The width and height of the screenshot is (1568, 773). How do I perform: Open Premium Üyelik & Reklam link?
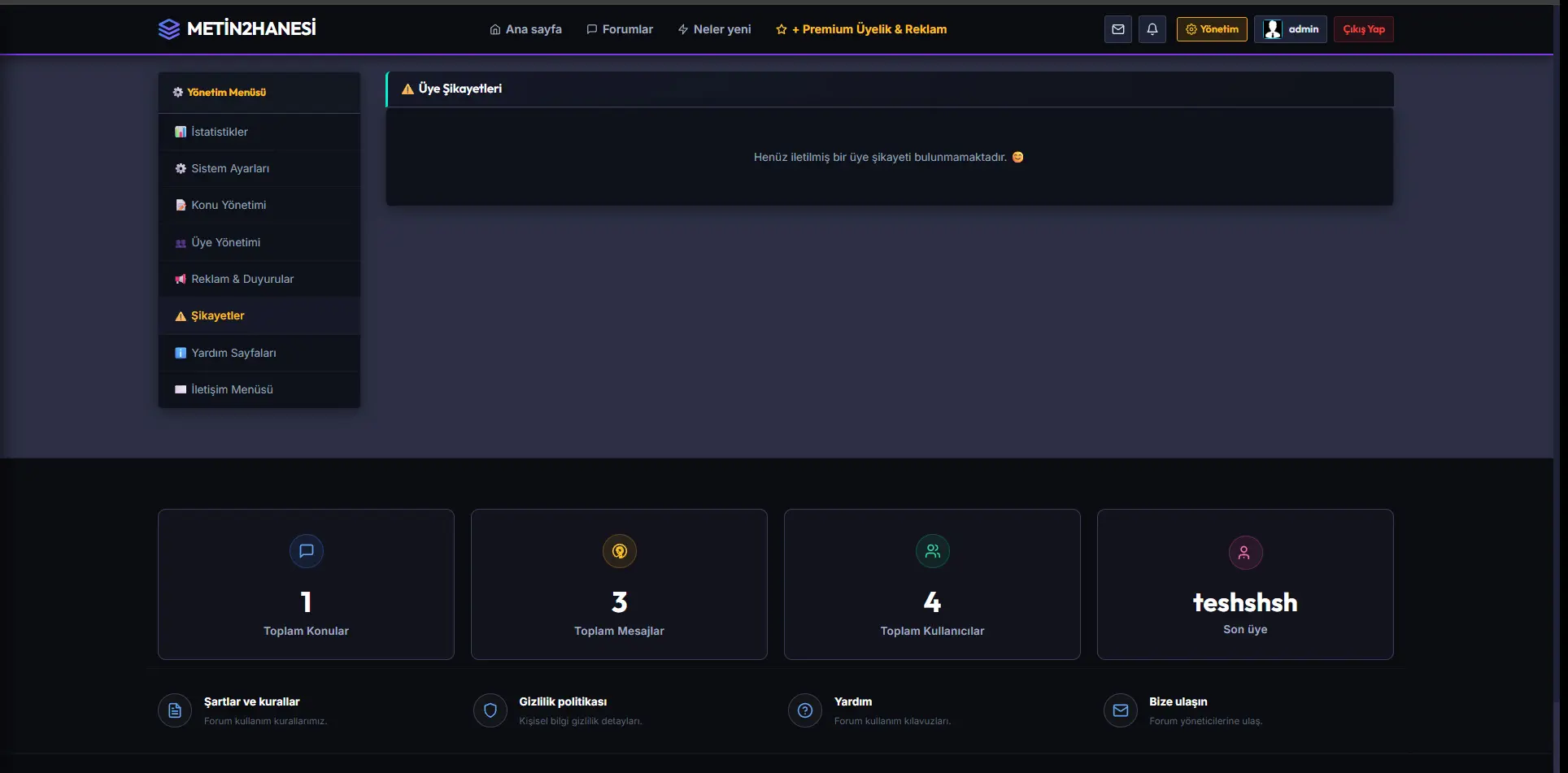[x=861, y=29]
